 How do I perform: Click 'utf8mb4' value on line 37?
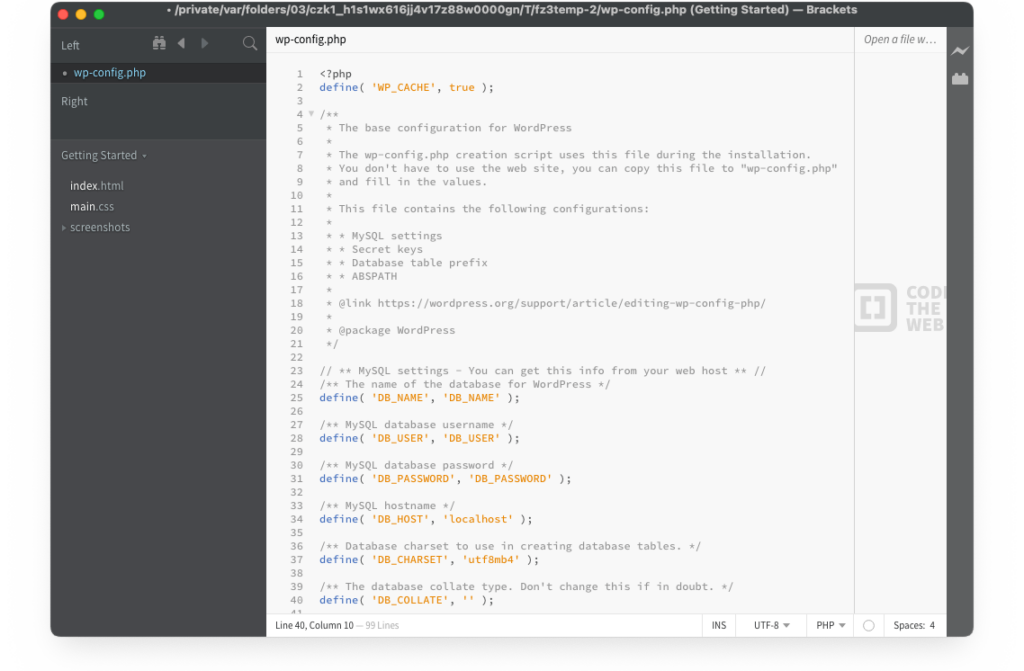[x=491, y=559]
